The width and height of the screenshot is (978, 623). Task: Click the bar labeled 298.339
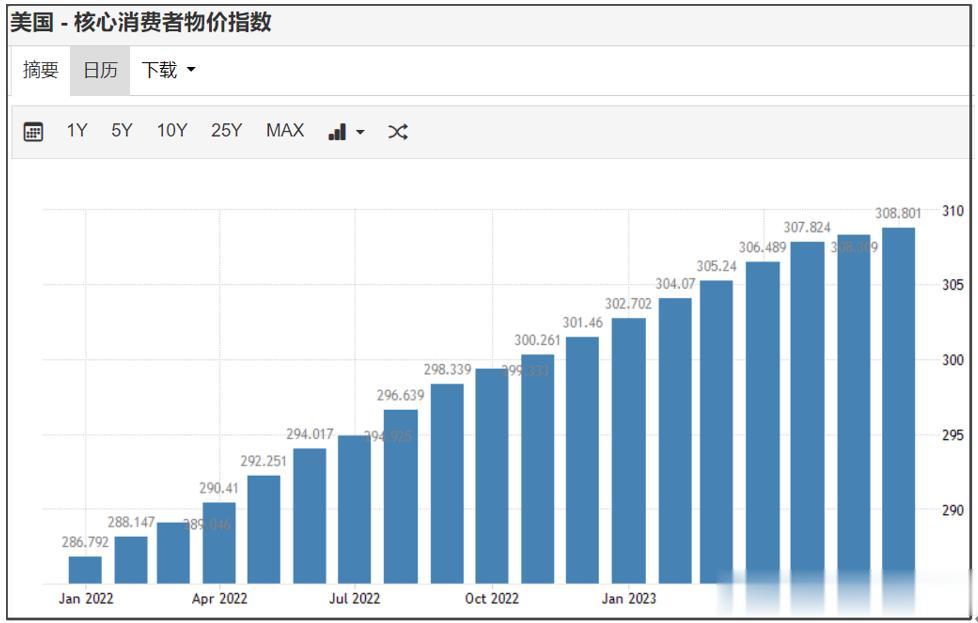[447, 484]
